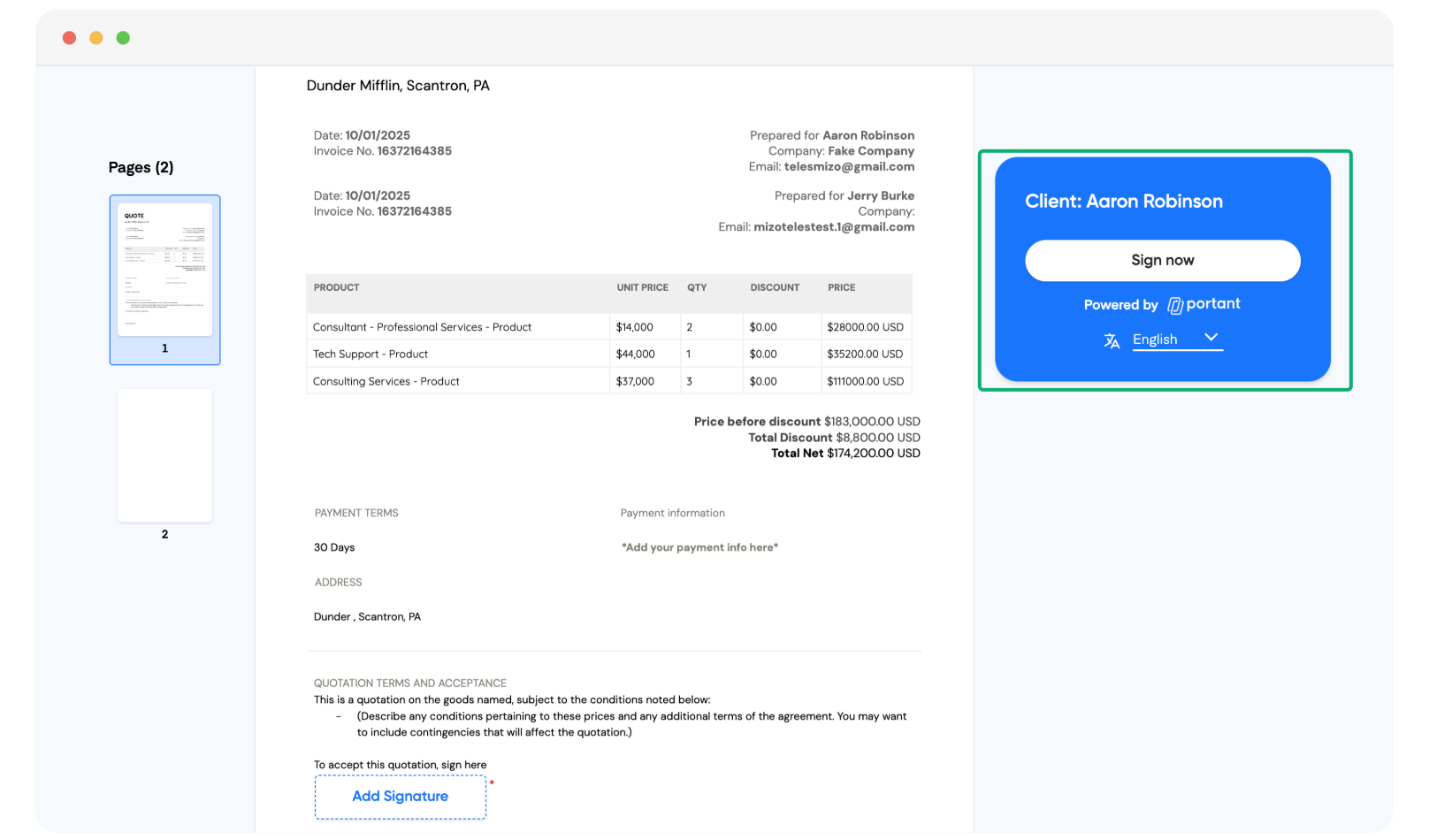Select page 1 thumbnail
Image resolution: width=1429 pixels, height=840 pixels.
tap(164, 271)
